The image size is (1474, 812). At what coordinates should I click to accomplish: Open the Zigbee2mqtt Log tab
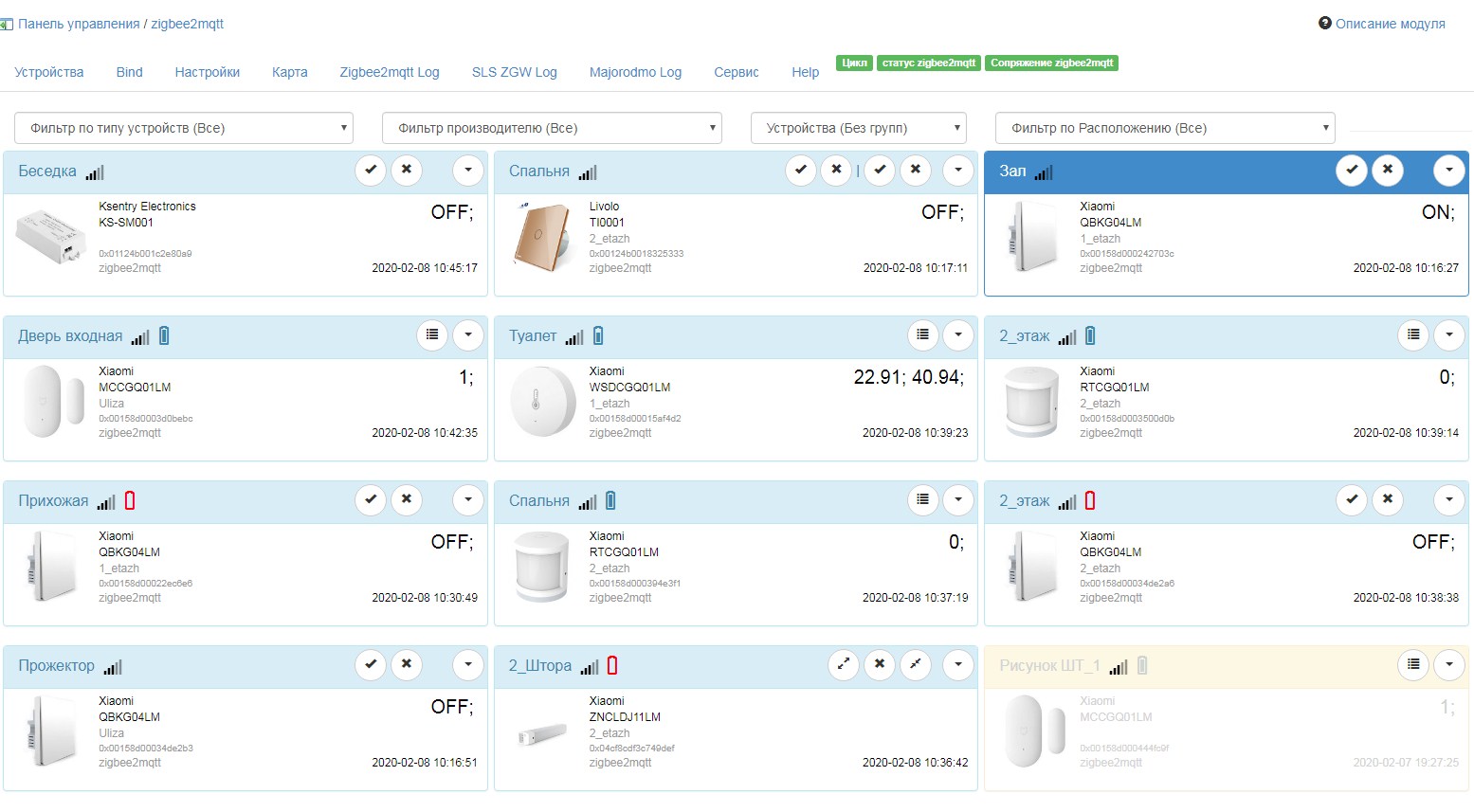pos(390,71)
